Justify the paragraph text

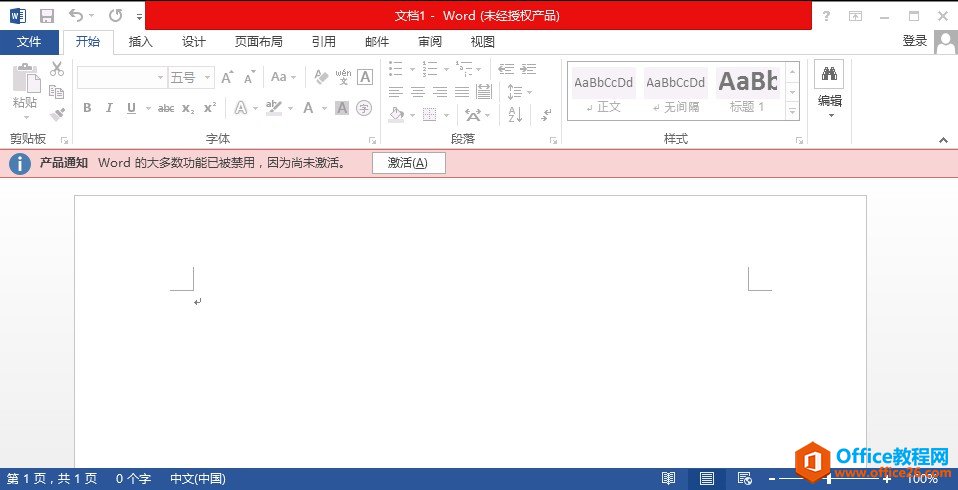pyautogui.click(x=462, y=92)
